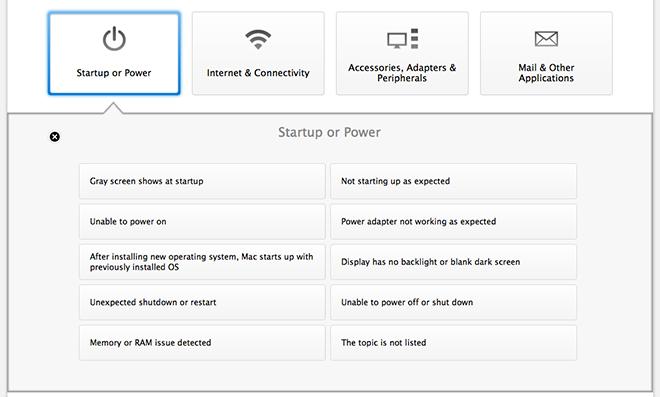Screen dimensions: 660x397
Task: Click the Wi-Fi icon for Internet & Connectivity
Action: pyautogui.click(x=258, y=39)
